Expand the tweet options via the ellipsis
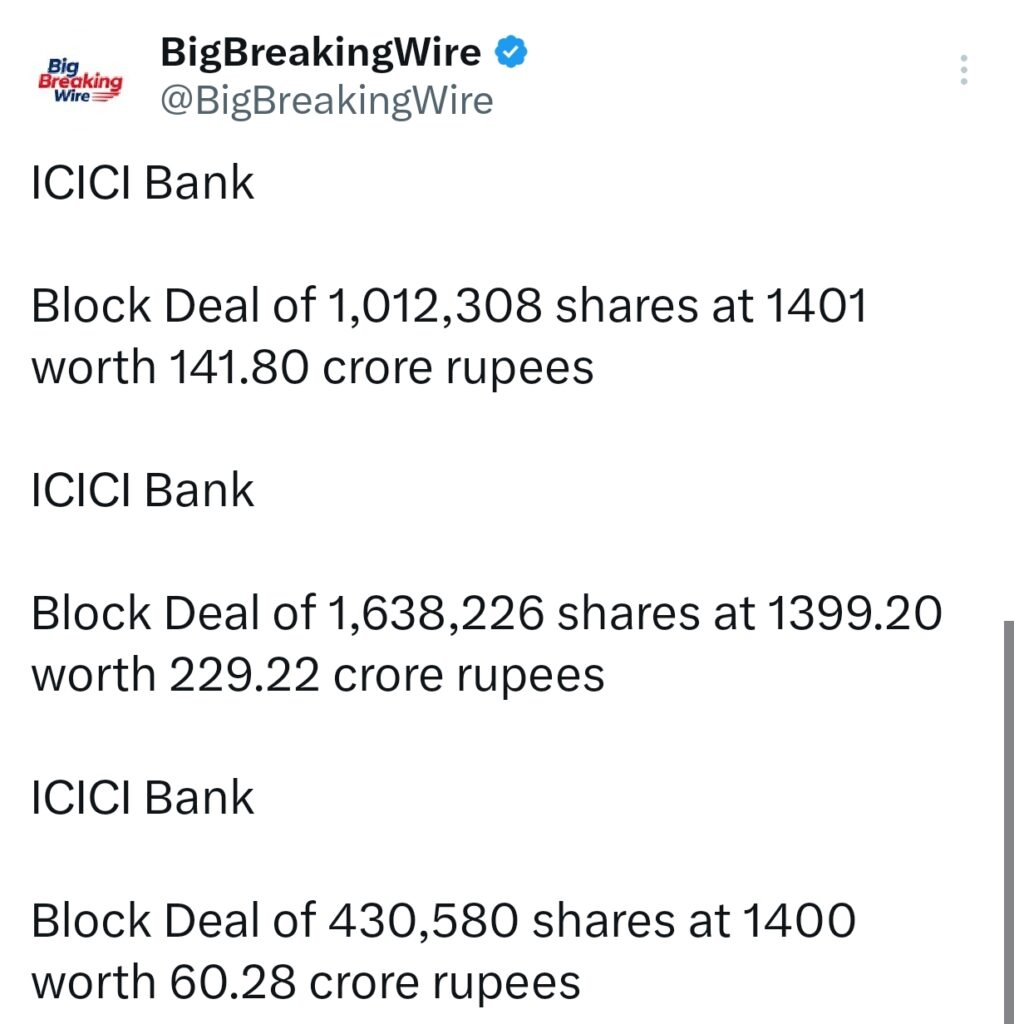 [963, 70]
